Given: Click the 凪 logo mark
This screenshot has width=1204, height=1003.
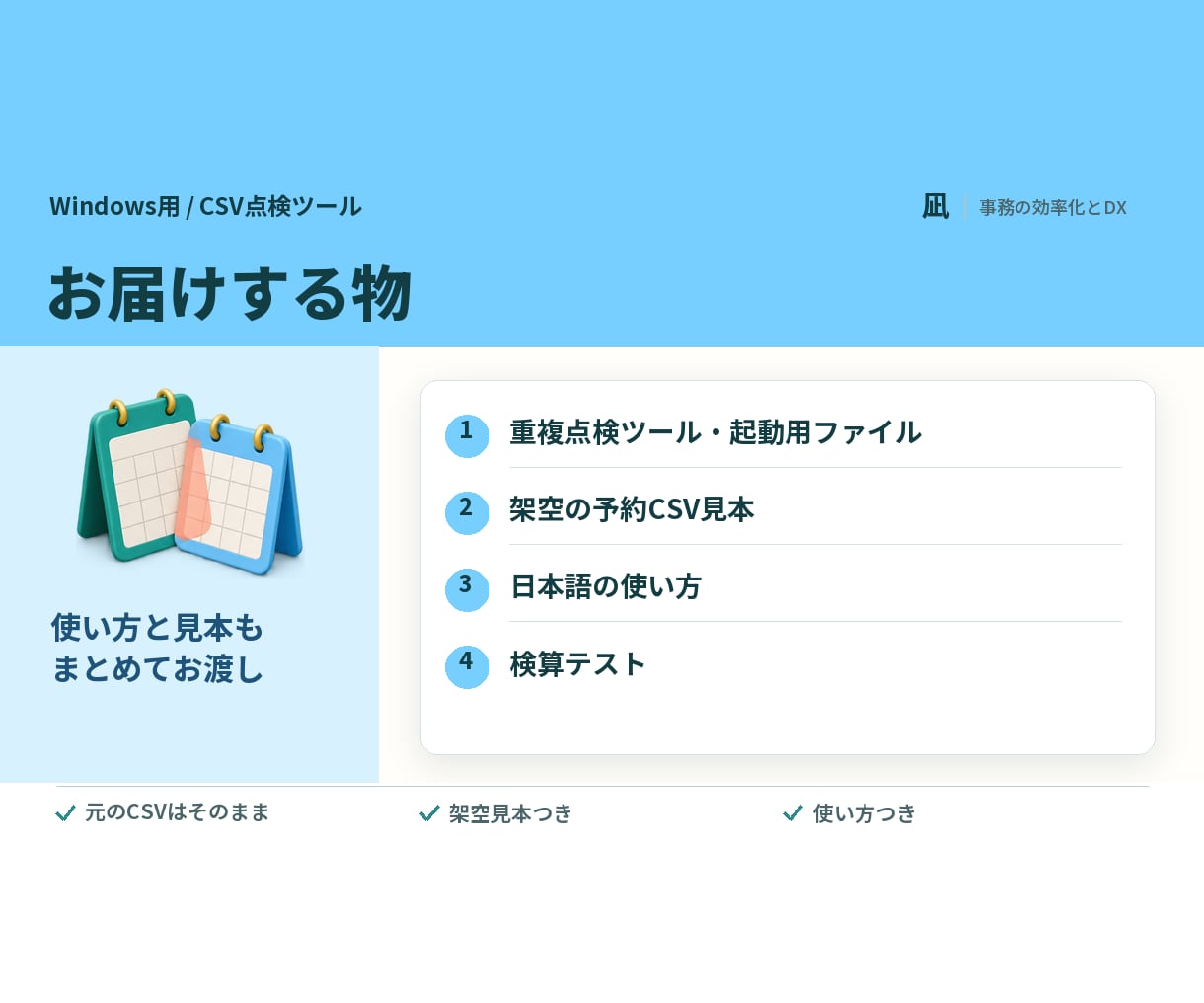Looking at the screenshot, I should click(936, 206).
